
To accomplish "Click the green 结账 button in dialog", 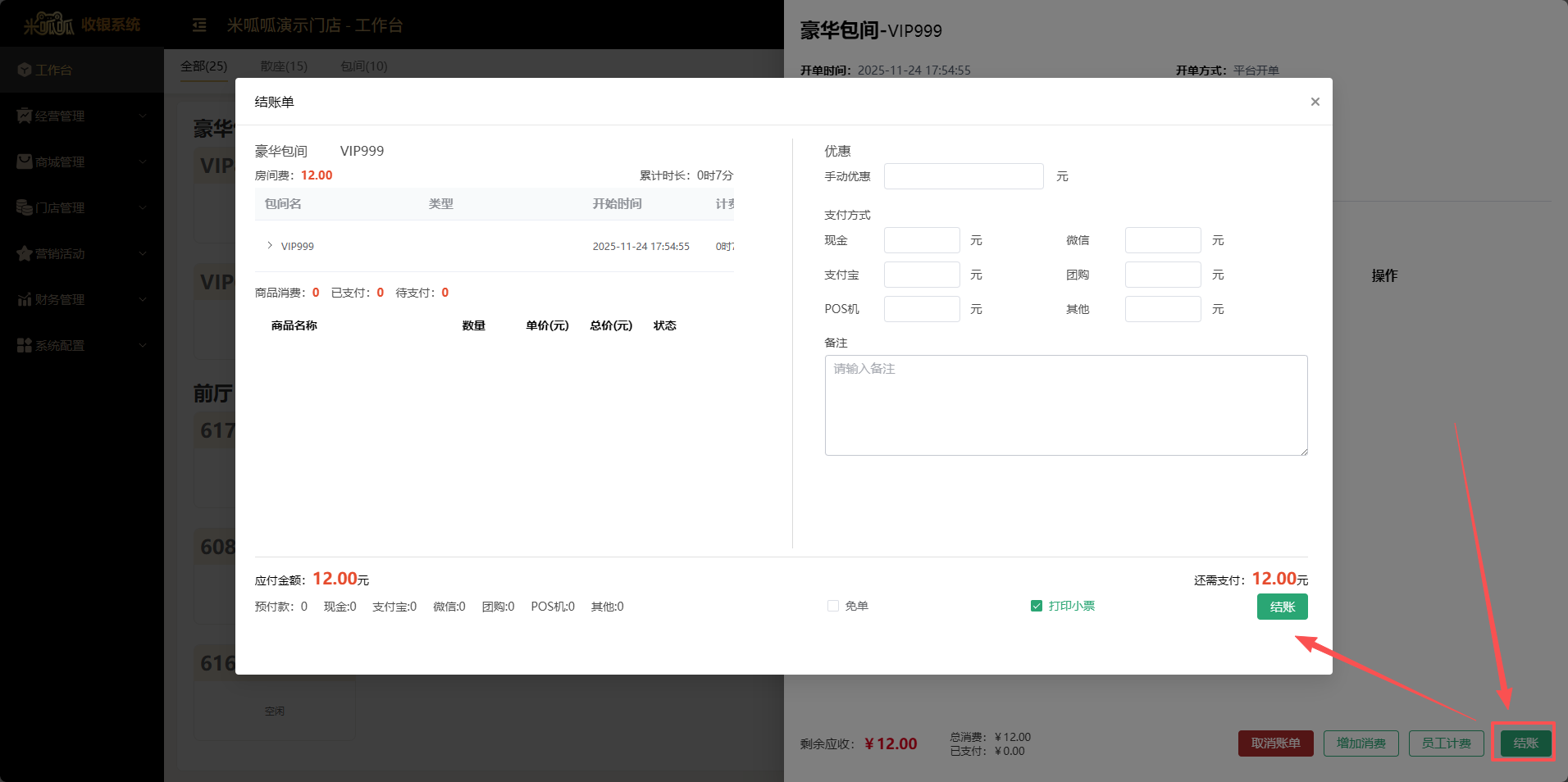I will pyautogui.click(x=1282, y=607).
